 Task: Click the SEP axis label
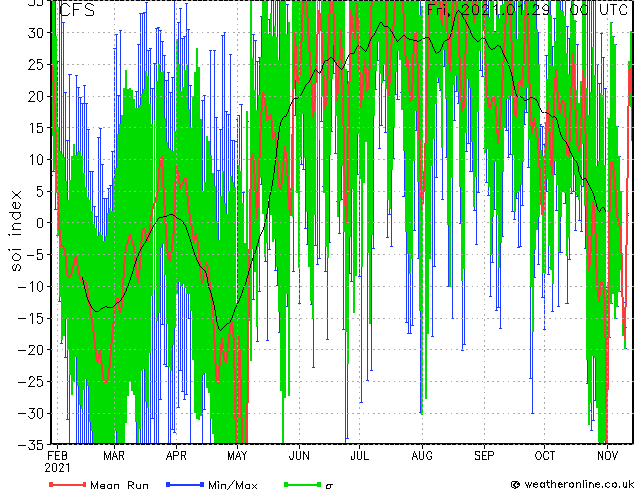click(x=484, y=456)
